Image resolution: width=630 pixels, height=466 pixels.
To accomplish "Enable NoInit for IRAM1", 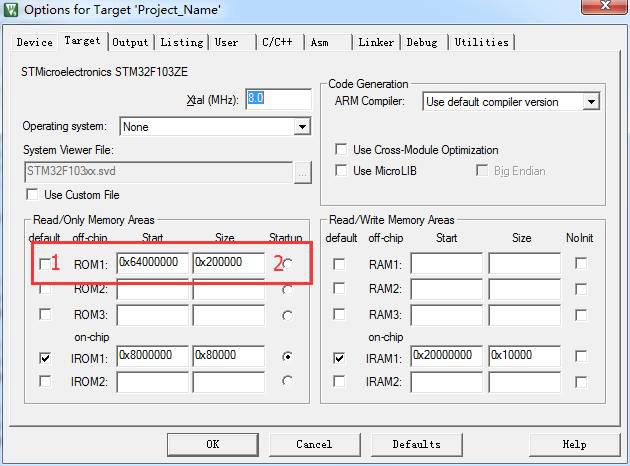I will coord(581,356).
